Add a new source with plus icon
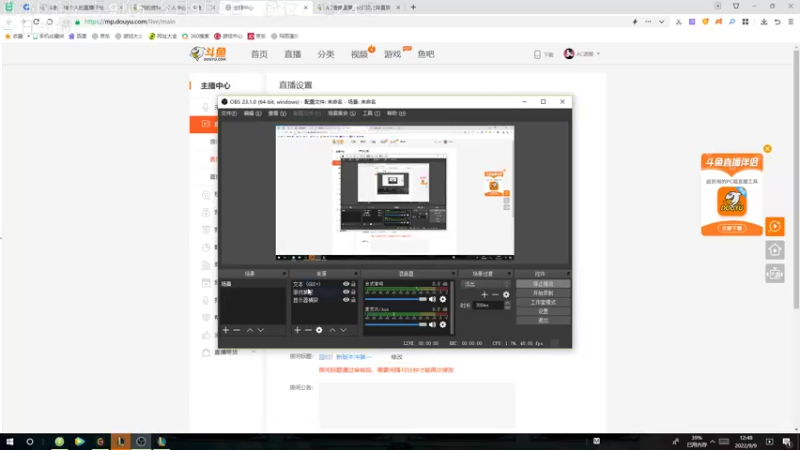The height and width of the screenshot is (450, 800). tap(297, 330)
